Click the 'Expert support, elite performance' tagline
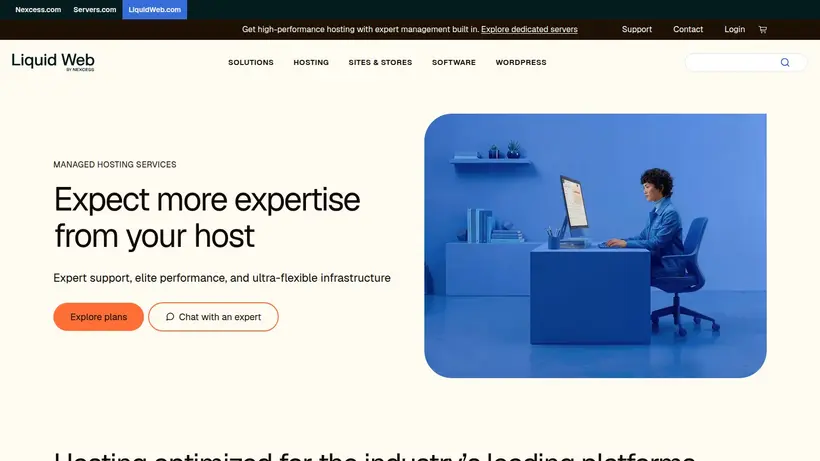The width and height of the screenshot is (820, 461). coord(222,278)
